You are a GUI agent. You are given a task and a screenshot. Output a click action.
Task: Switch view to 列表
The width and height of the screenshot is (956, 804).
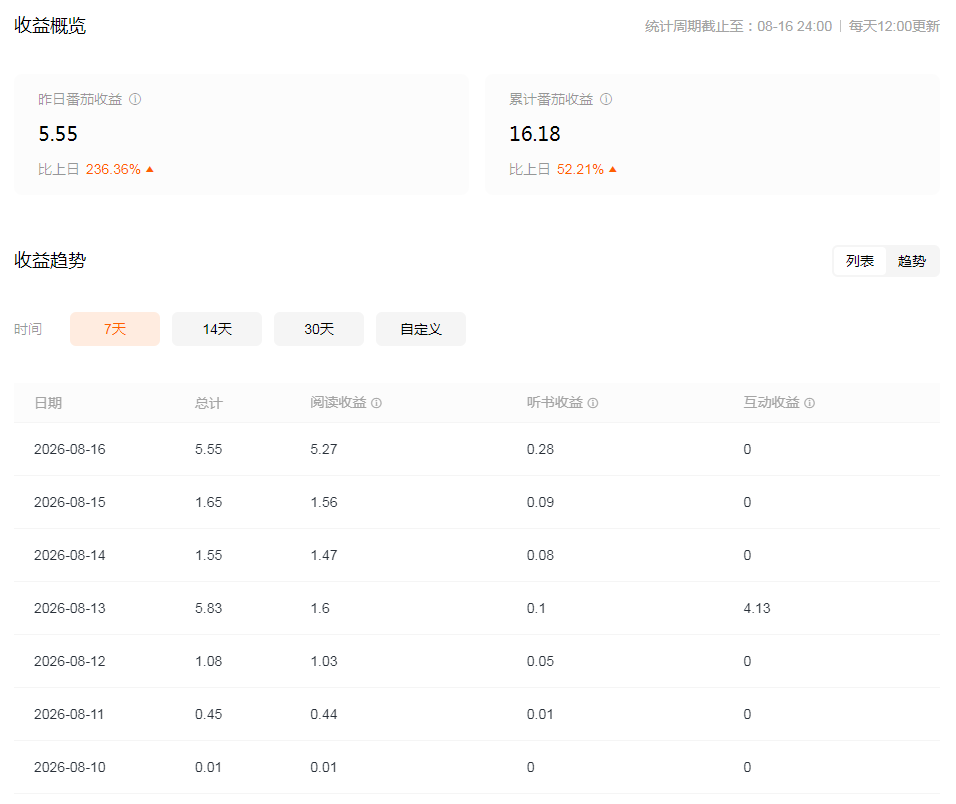(860, 261)
